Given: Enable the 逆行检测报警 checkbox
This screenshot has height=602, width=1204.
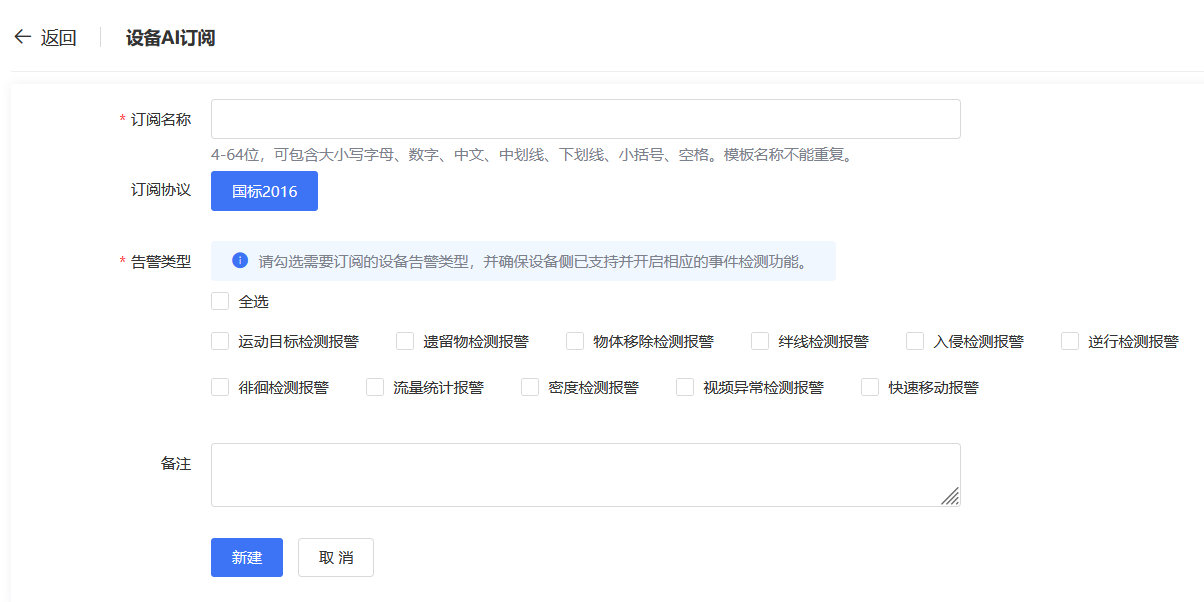Looking at the screenshot, I should pyautogui.click(x=1070, y=341).
